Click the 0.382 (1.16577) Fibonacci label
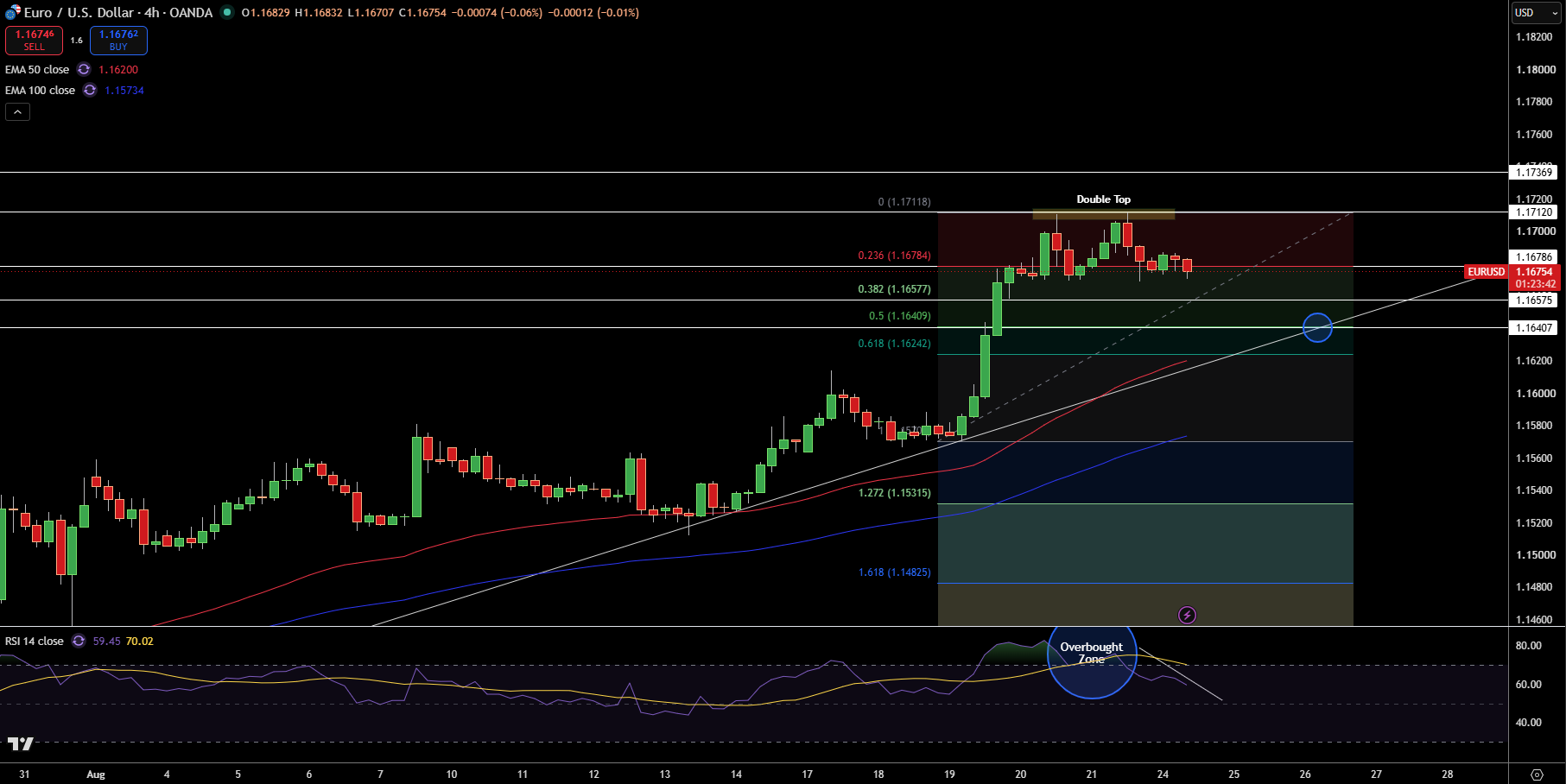The width and height of the screenshot is (1566, 784). 894,289
